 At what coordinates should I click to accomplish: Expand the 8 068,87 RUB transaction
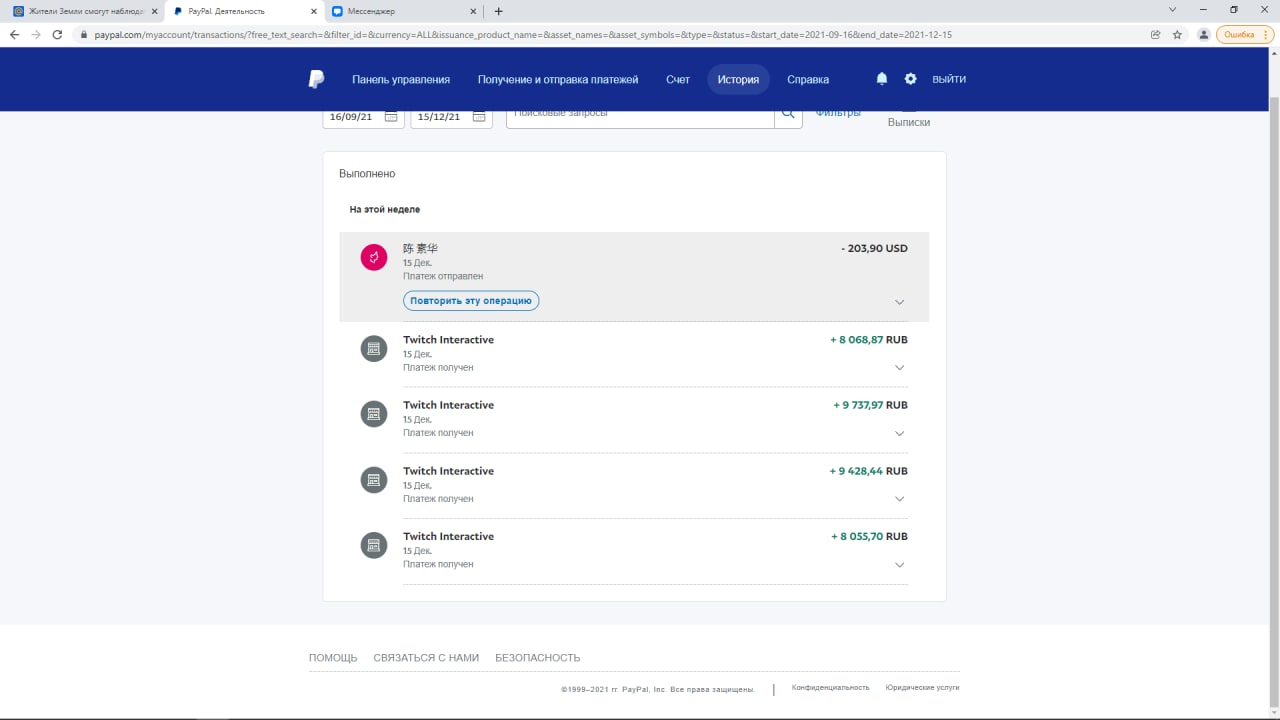(899, 368)
